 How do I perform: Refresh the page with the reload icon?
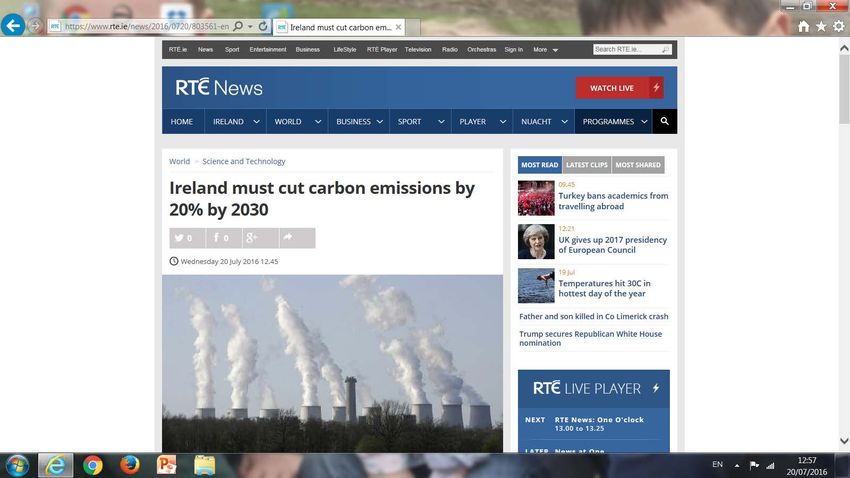pyautogui.click(x=263, y=26)
